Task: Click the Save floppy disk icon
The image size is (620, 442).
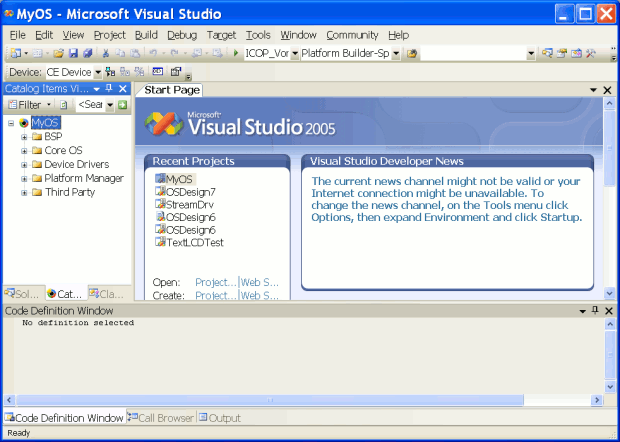Action: 73,53
